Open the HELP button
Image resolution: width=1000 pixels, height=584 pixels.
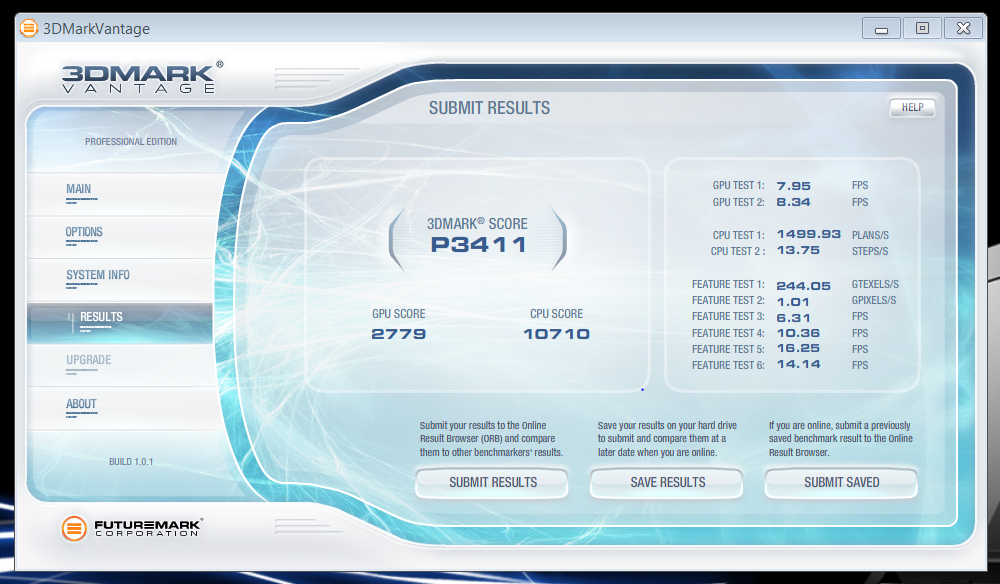pos(911,107)
